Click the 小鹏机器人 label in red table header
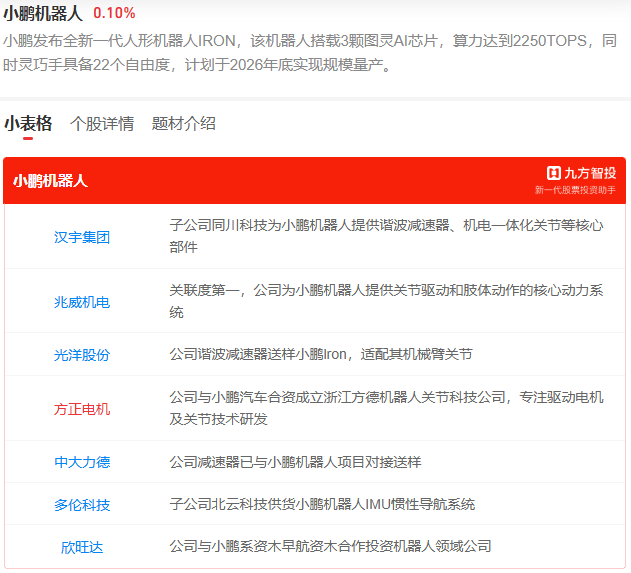631x573 pixels. click(51, 181)
